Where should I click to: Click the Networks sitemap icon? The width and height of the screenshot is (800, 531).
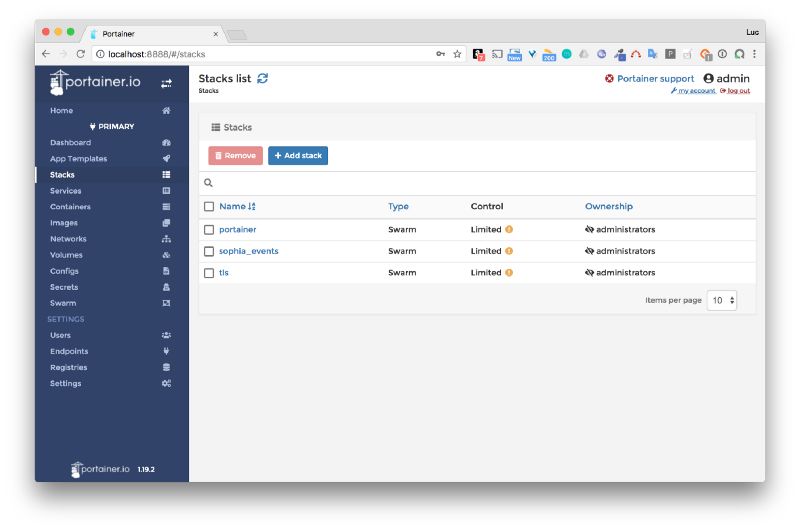point(166,239)
